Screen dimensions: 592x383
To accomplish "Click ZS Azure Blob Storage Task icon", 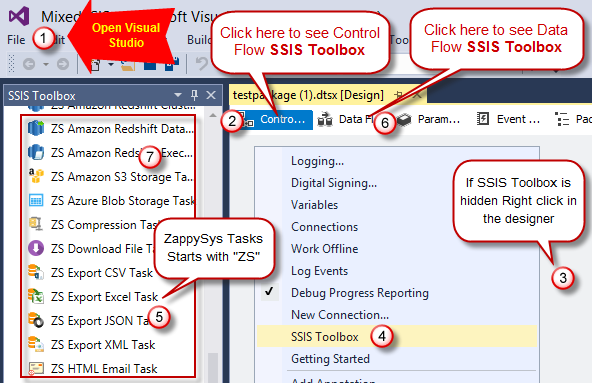I will coord(36,200).
